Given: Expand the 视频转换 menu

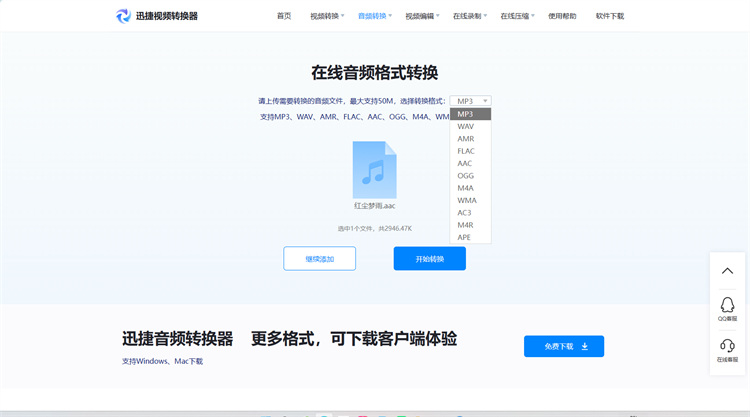Looking at the screenshot, I should 327,16.
